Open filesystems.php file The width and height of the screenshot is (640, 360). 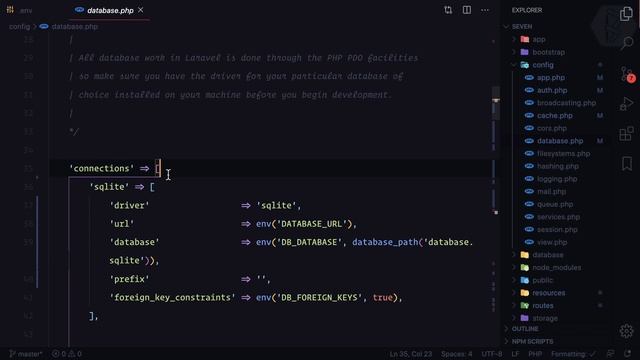pyautogui.click(x=563, y=153)
